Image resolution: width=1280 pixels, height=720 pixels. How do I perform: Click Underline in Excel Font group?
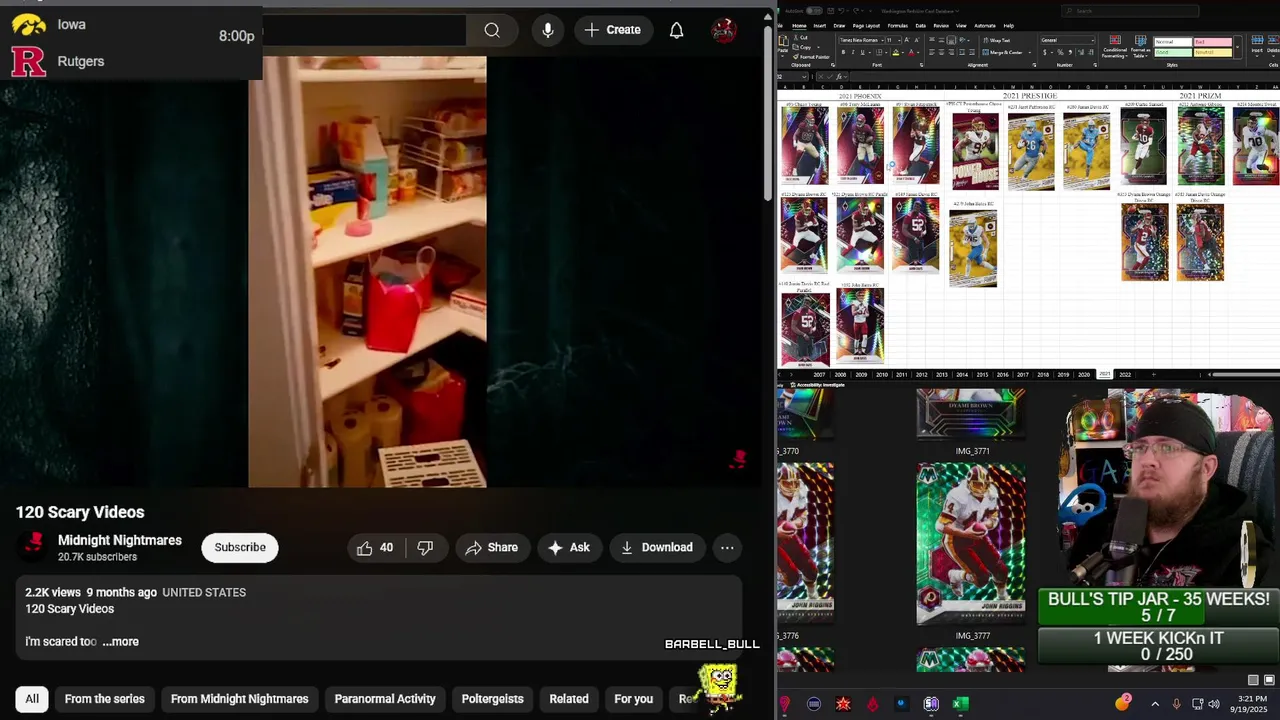[x=862, y=52]
